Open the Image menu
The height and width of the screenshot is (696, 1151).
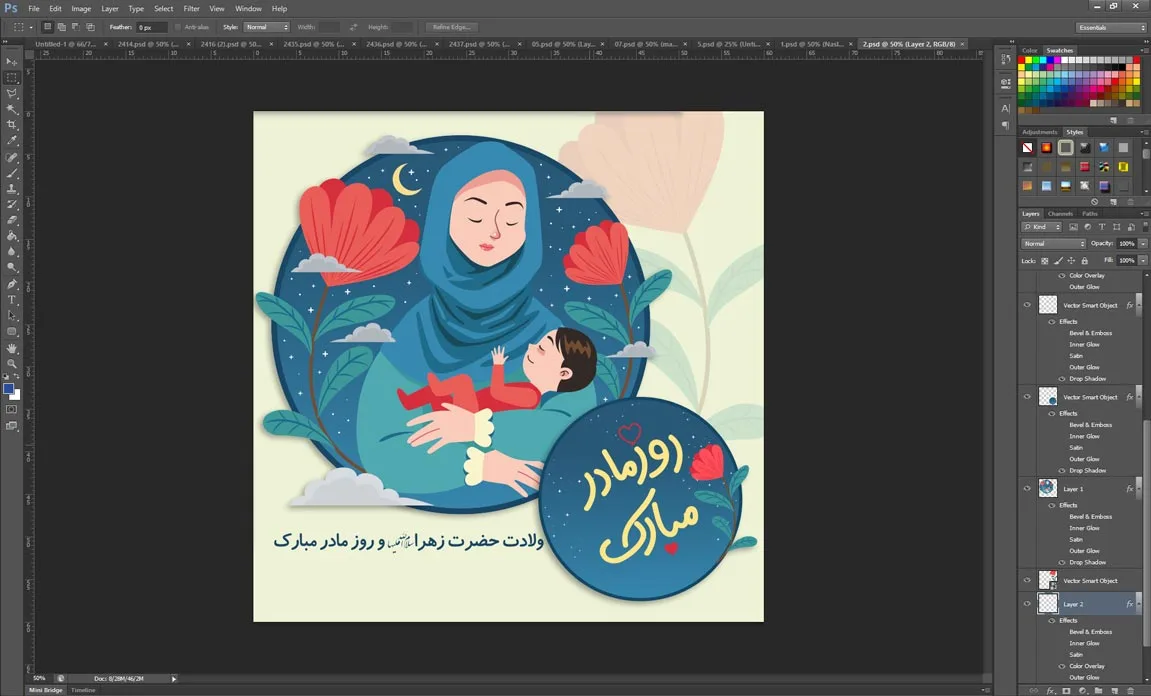(81, 9)
